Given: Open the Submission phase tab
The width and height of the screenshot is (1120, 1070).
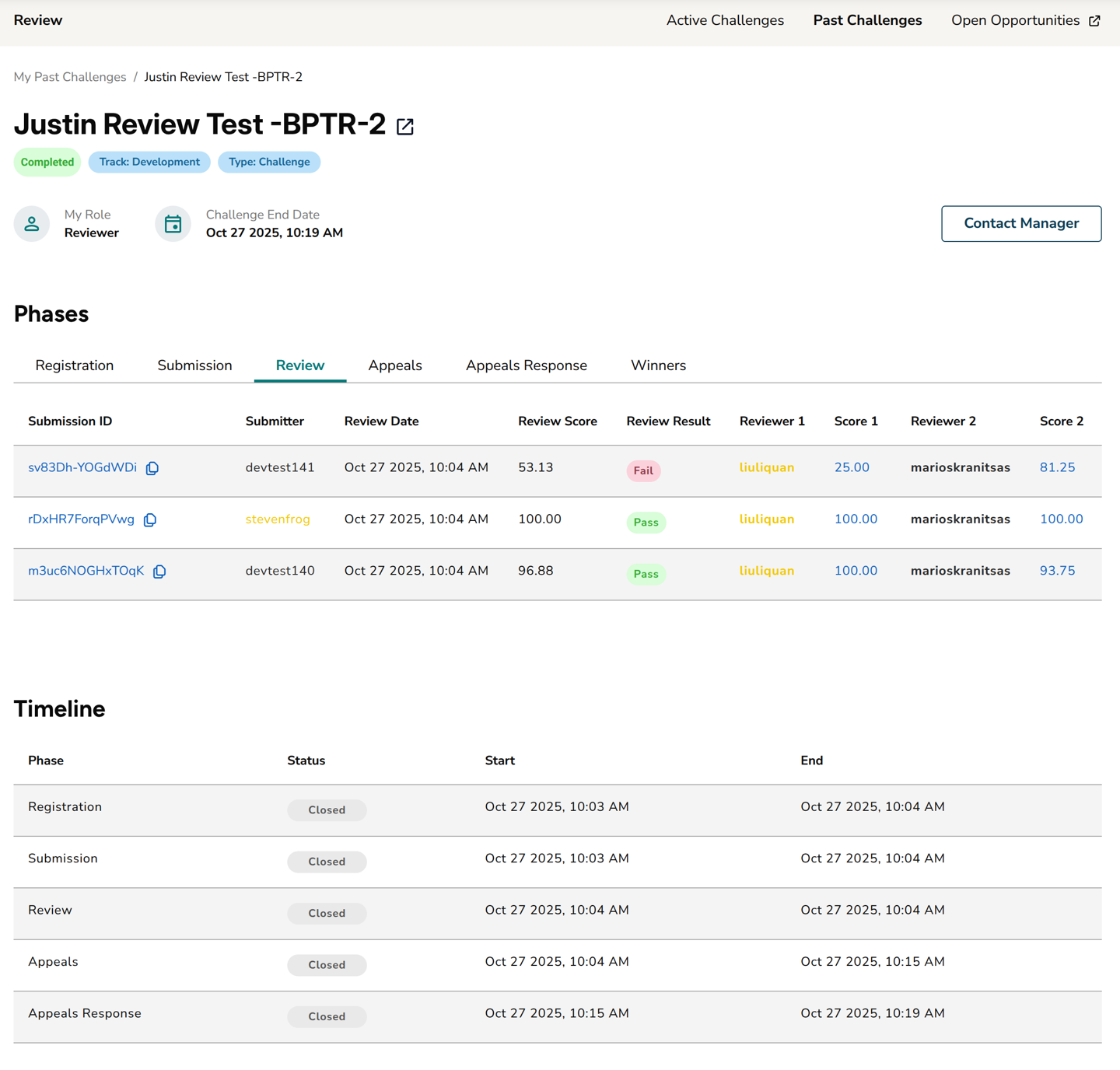Looking at the screenshot, I should tap(194, 365).
